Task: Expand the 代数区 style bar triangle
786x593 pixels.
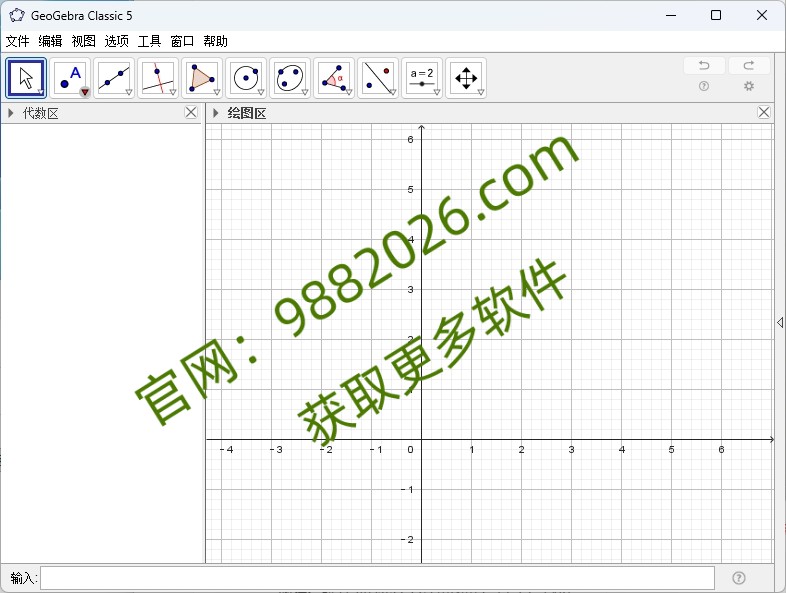Action: click(x=11, y=113)
